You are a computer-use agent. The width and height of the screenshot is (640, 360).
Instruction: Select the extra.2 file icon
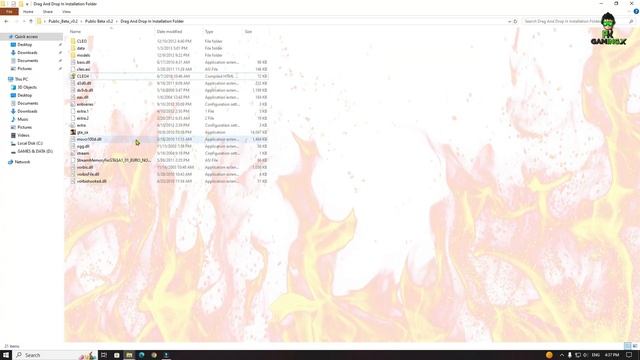[x=73, y=118]
